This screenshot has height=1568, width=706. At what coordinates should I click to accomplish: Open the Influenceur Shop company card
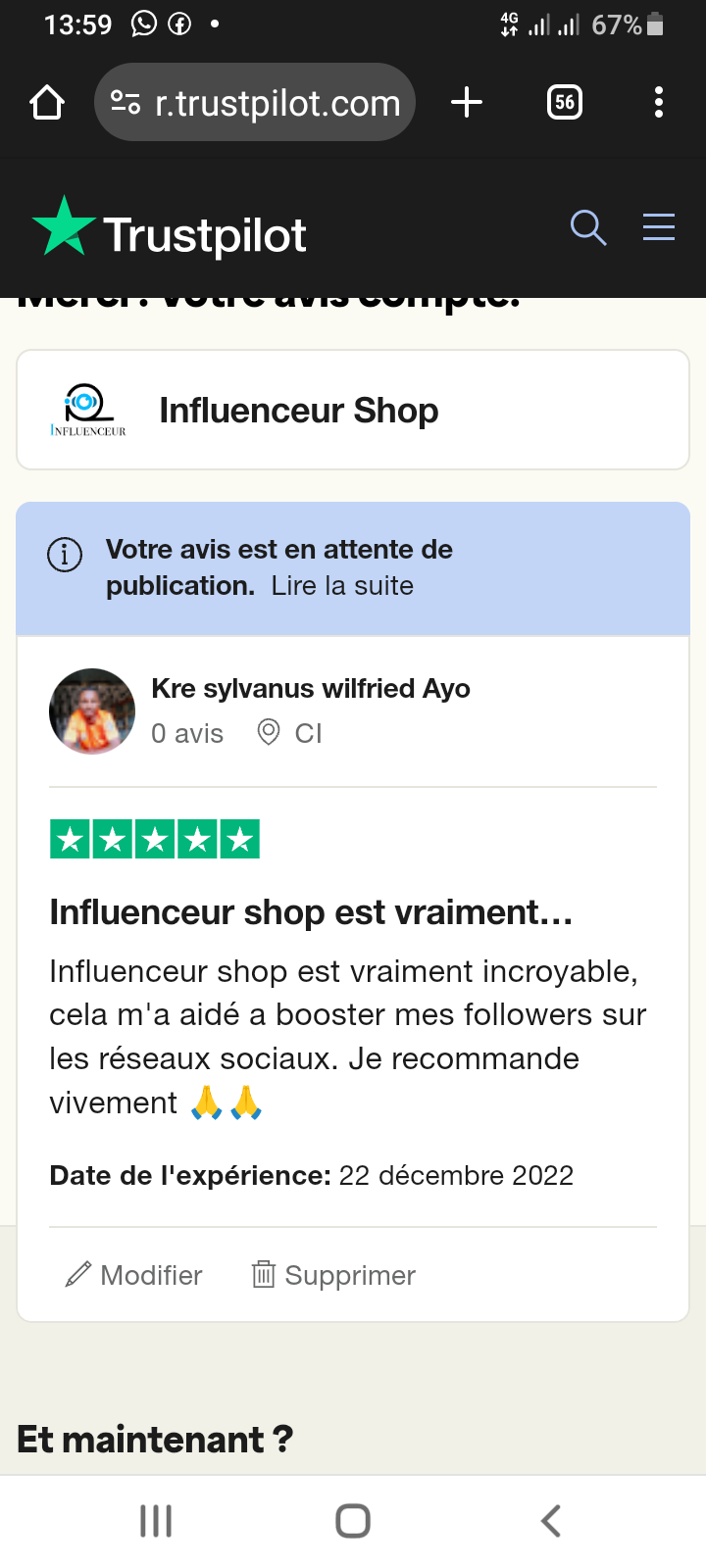[x=353, y=410]
